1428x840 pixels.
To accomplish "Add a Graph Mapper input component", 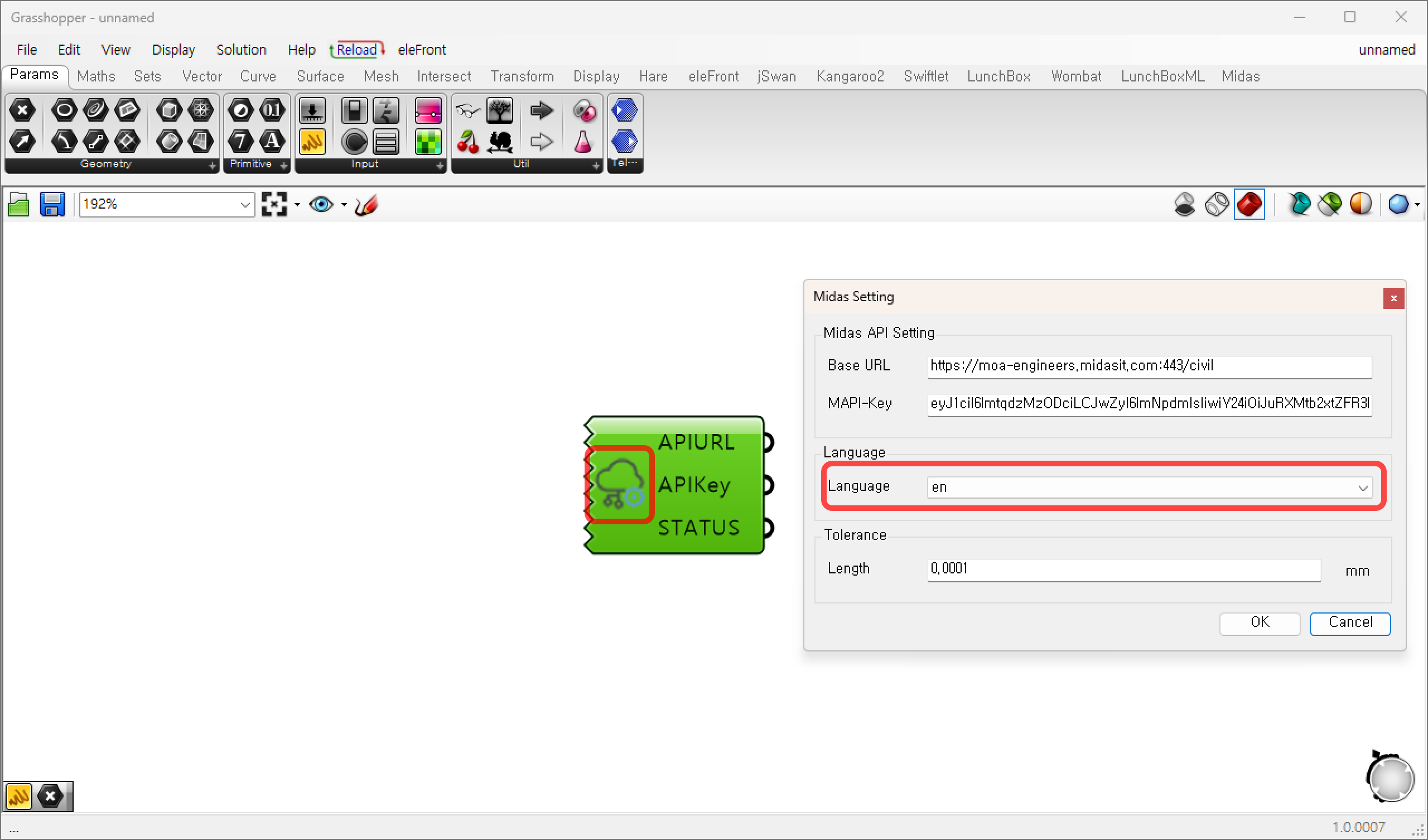I will point(387,110).
